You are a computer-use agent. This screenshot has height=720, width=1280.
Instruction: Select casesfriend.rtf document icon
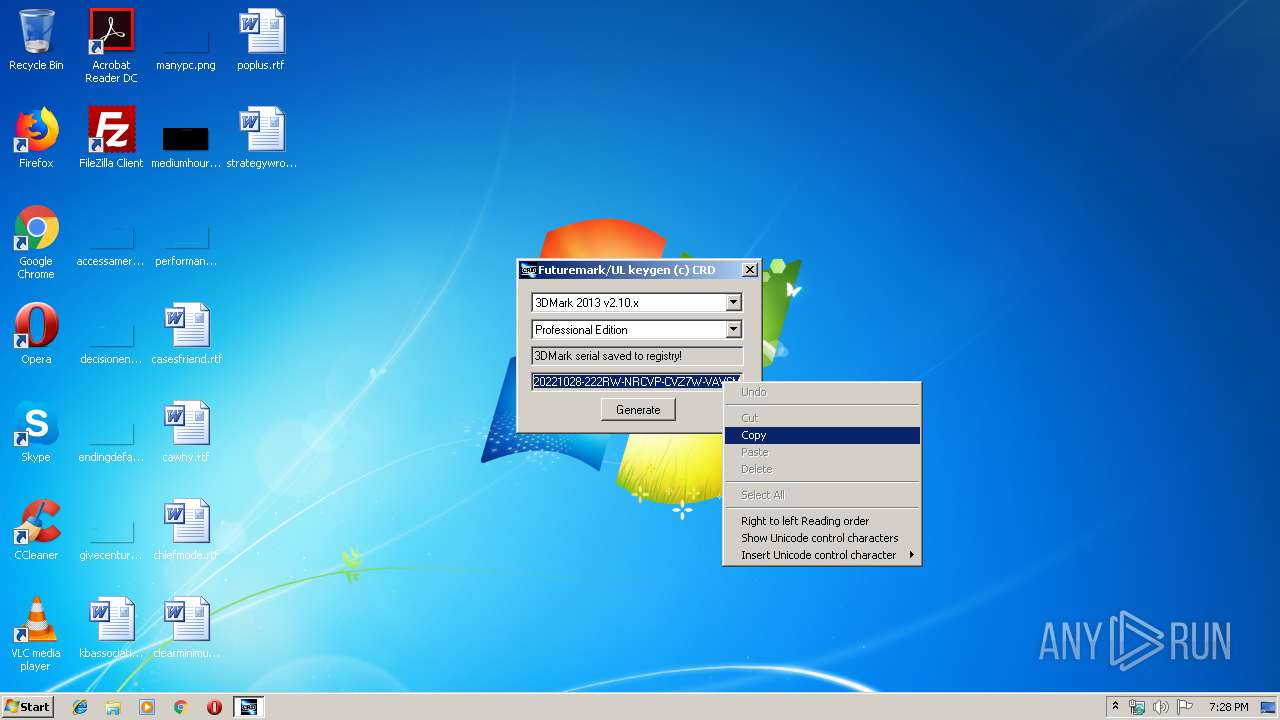pyautogui.click(x=186, y=334)
